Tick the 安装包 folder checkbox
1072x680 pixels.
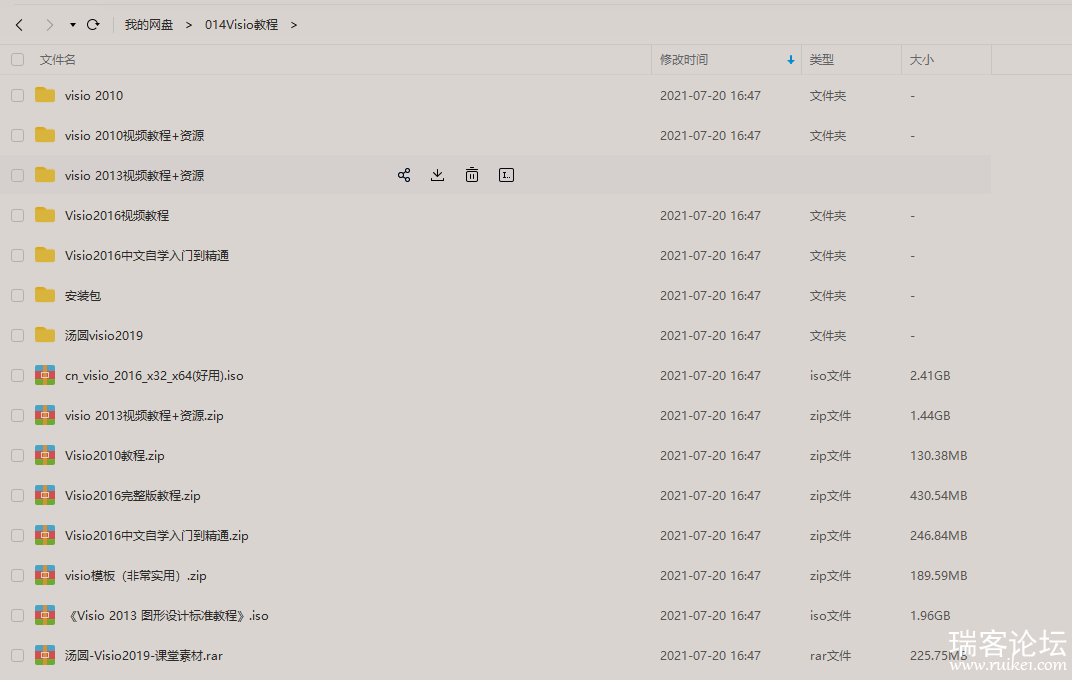click(18, 296)
